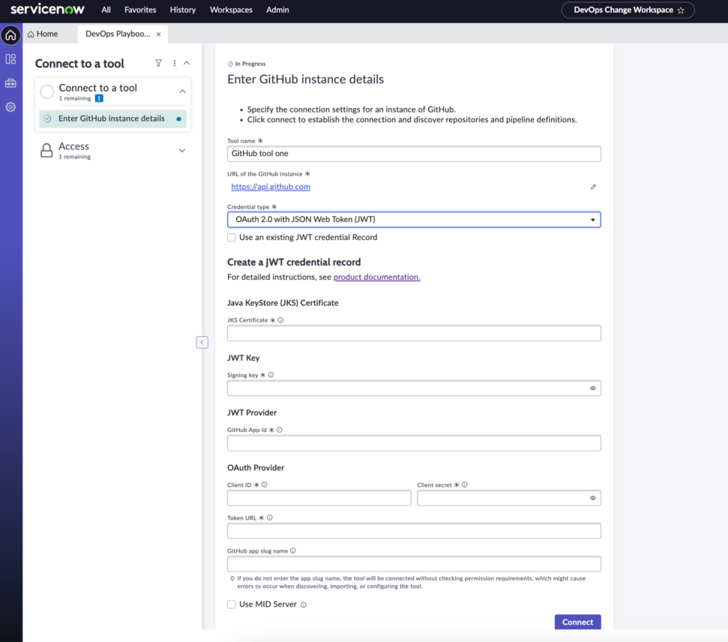Image resolution: width=728 pixels, height=642 pixels.
Task: Click the In Progress status label
Action: pos(250,64)
